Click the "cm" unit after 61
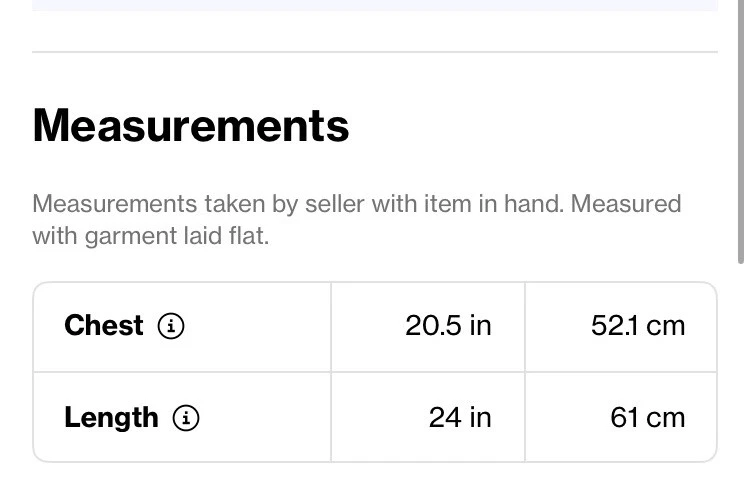Screen dimensions: 750x504 pyautogui.click(x=666, y=418)
